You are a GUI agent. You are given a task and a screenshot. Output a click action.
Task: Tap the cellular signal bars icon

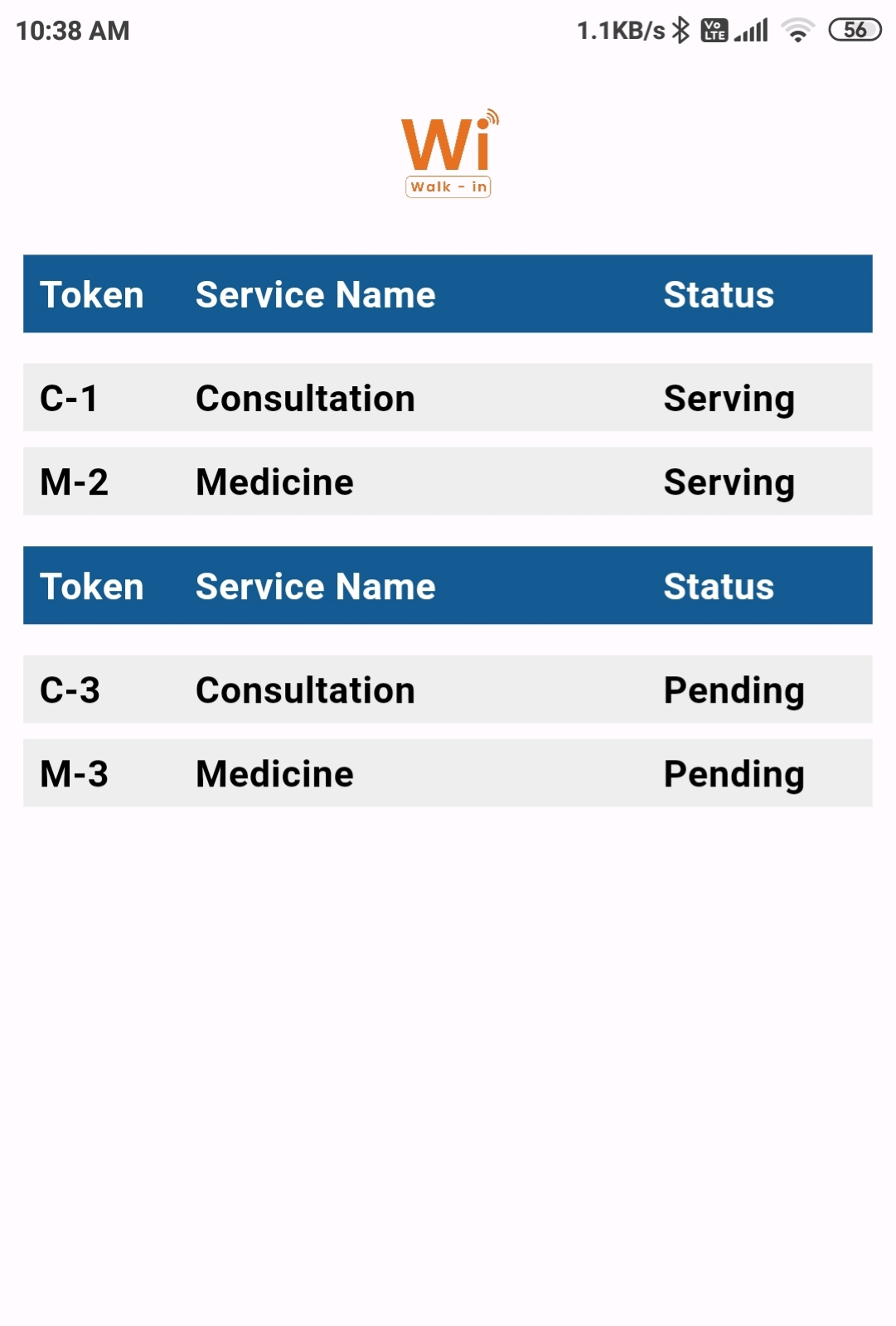[x=751, y=30]
